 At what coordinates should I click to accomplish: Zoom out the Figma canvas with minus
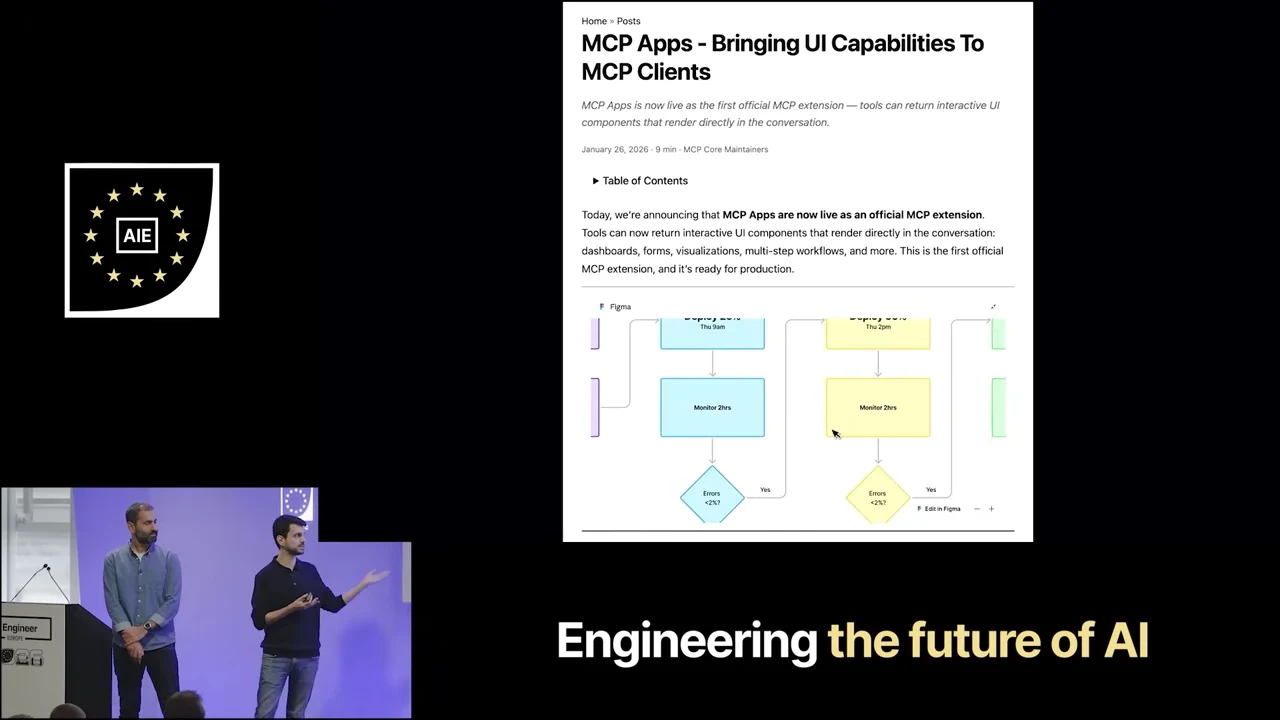coord(977,509)
